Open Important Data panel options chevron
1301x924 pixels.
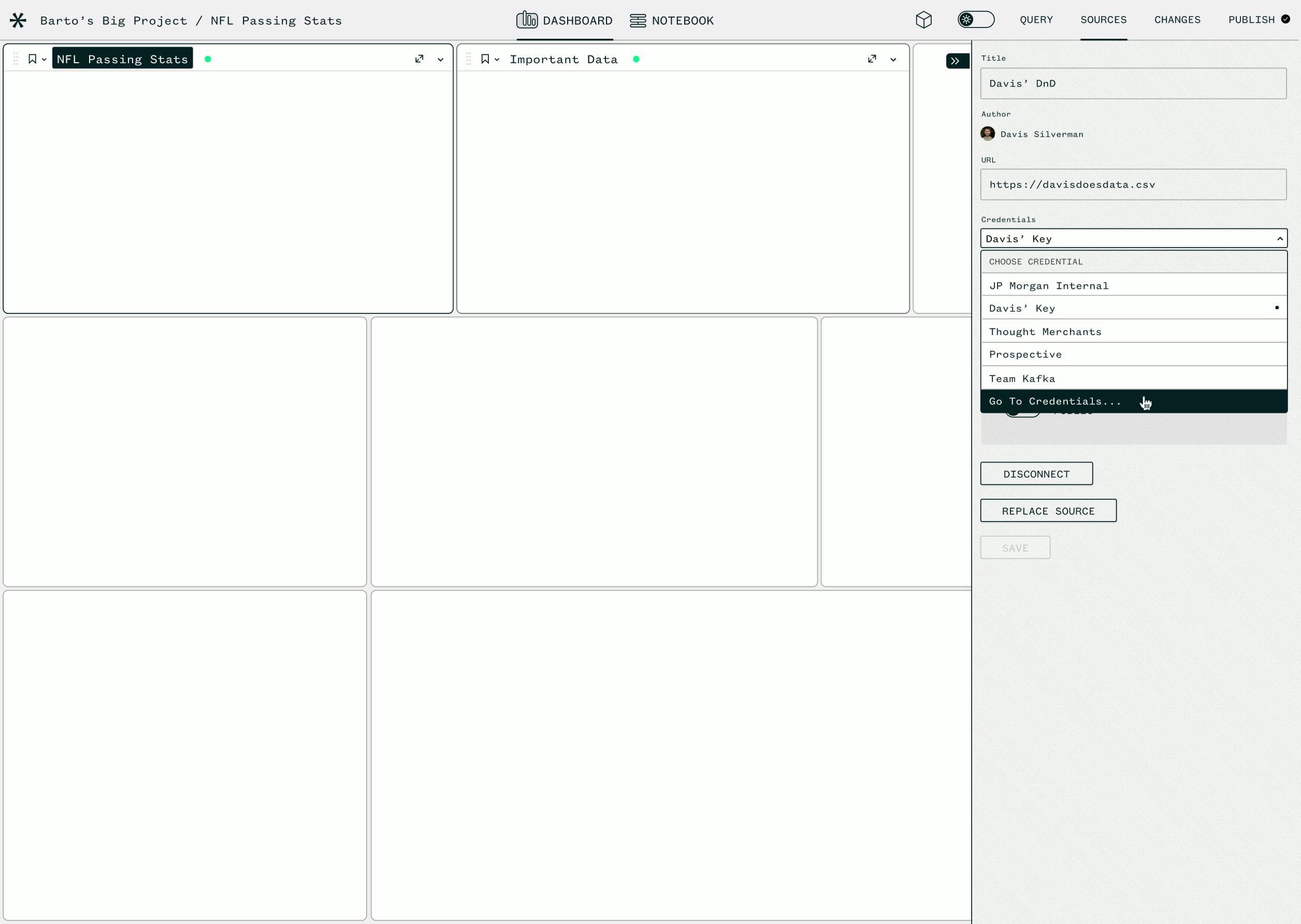coord(893,60)
